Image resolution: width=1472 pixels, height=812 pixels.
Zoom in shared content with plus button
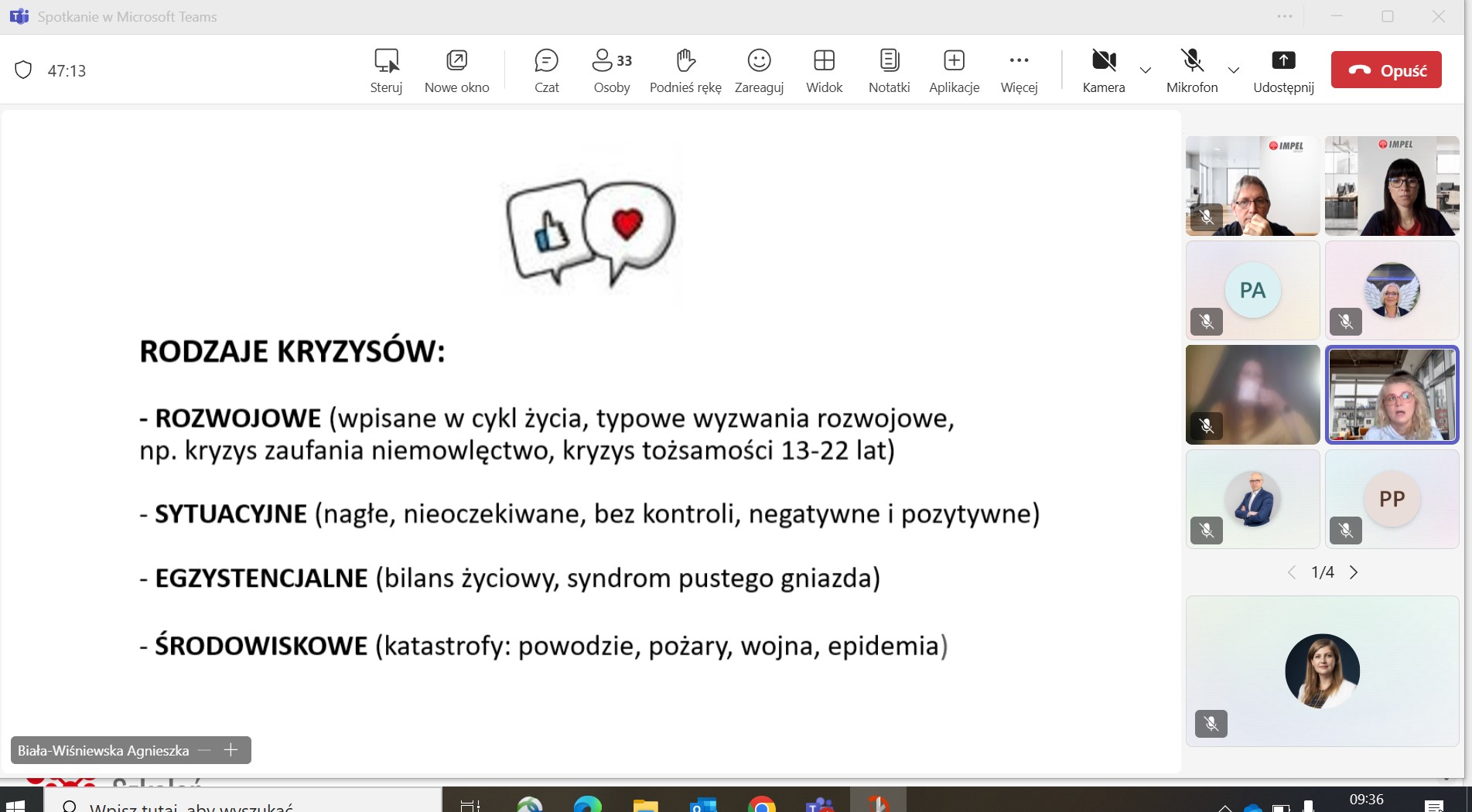[x=231, y=750]
